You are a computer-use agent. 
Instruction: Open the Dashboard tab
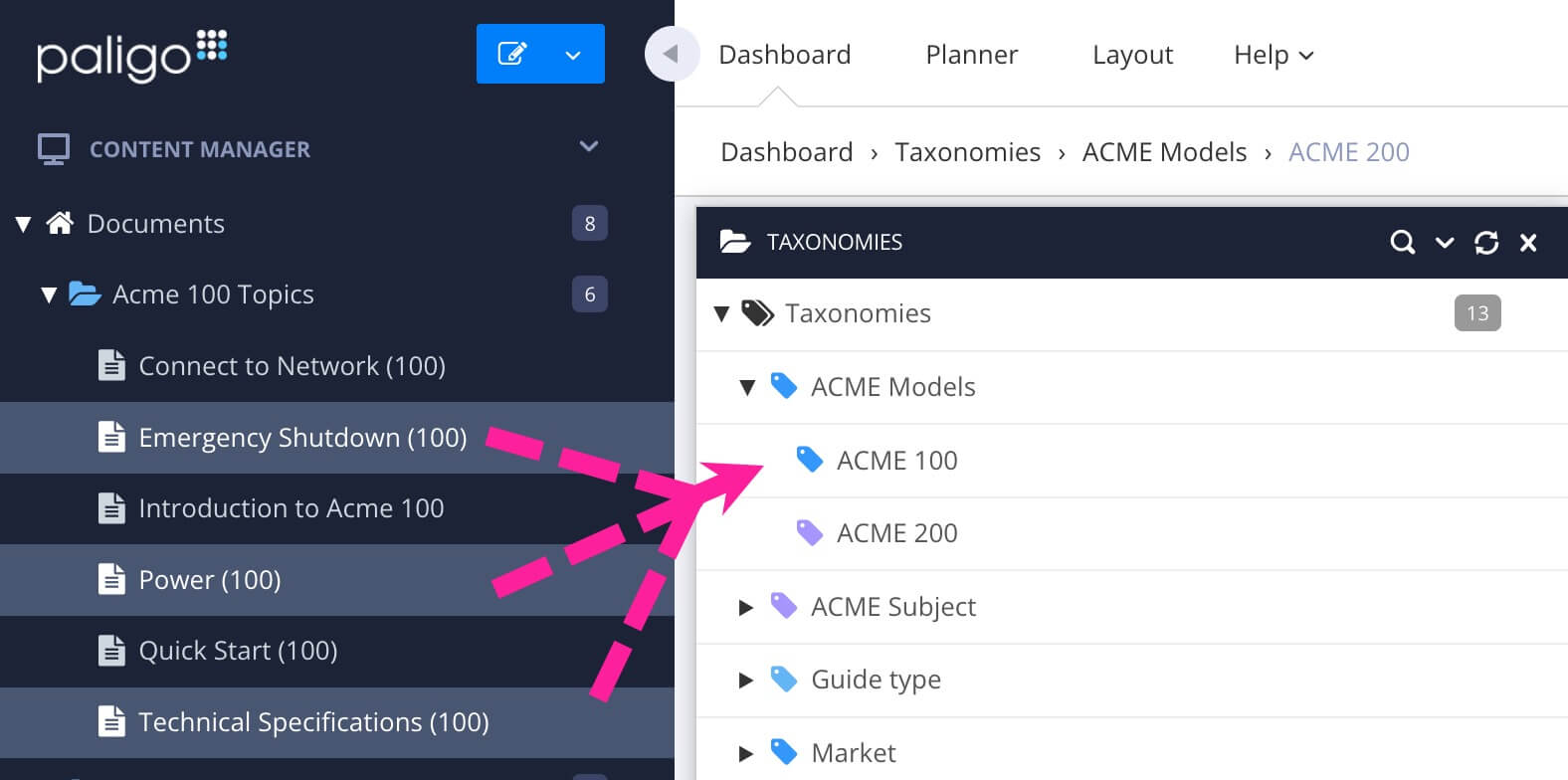tap(785, 55)
